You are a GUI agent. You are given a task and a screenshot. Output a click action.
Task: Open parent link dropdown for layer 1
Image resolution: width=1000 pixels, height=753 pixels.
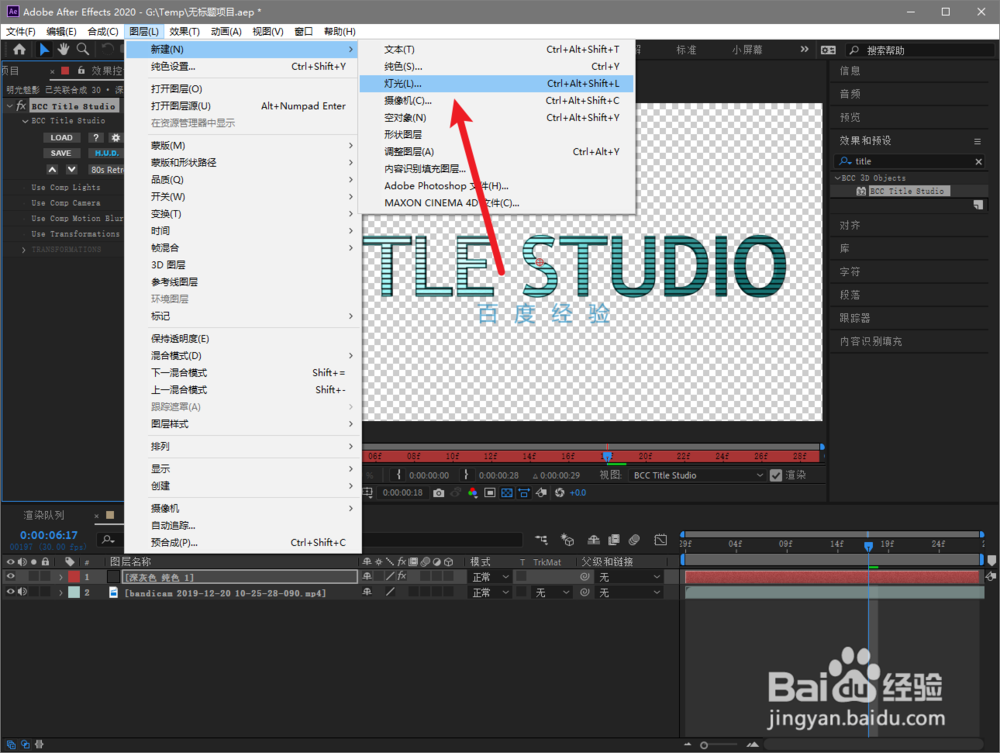point(629,576)
